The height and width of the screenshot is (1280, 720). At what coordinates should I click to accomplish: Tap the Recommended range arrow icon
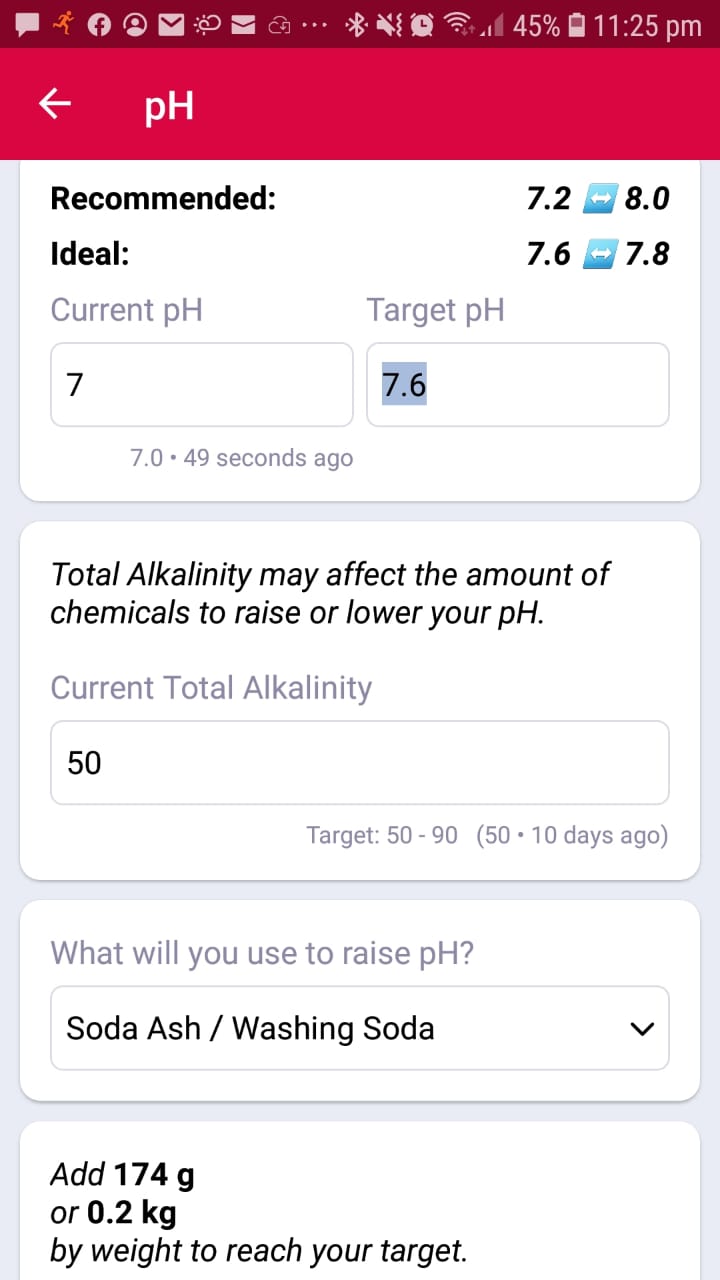click(x=598, y=200)
